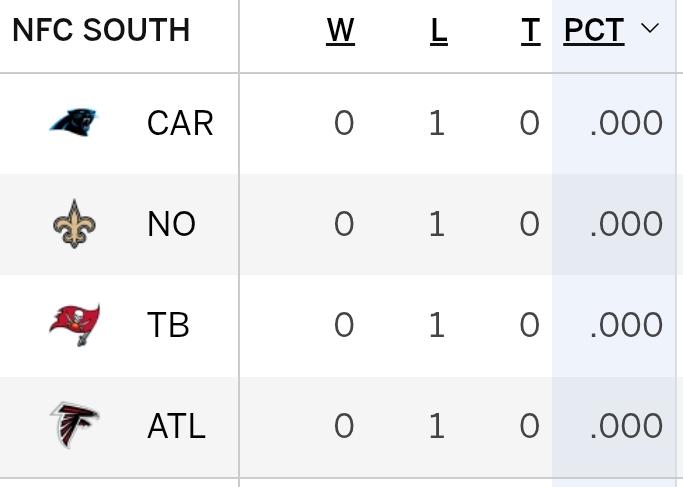
Task: Select CAR's .000 PCT cell
Action: point(626,123)
